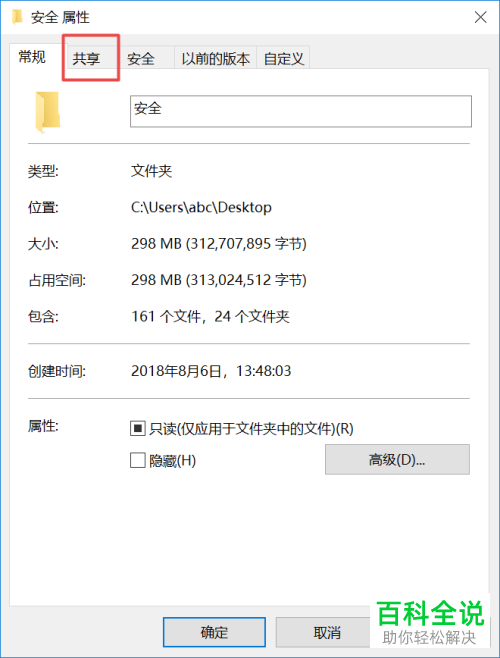This screenshot has height=658, width=500.
Task: Enable the 隐藏(H) checkbox
Action: [x=137, y=460]
